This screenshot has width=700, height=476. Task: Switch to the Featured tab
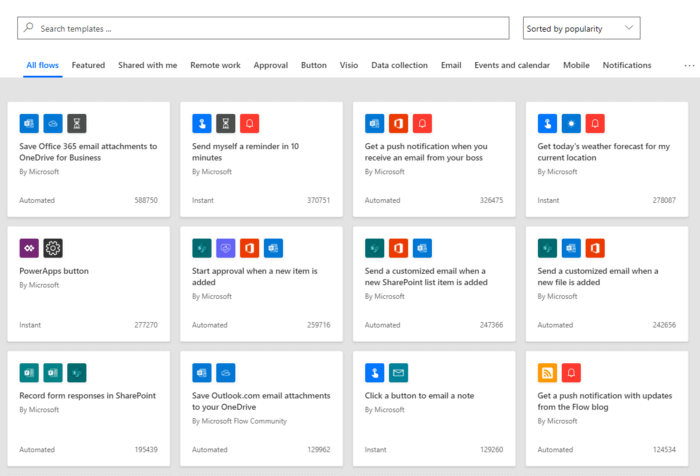[88, 65]
